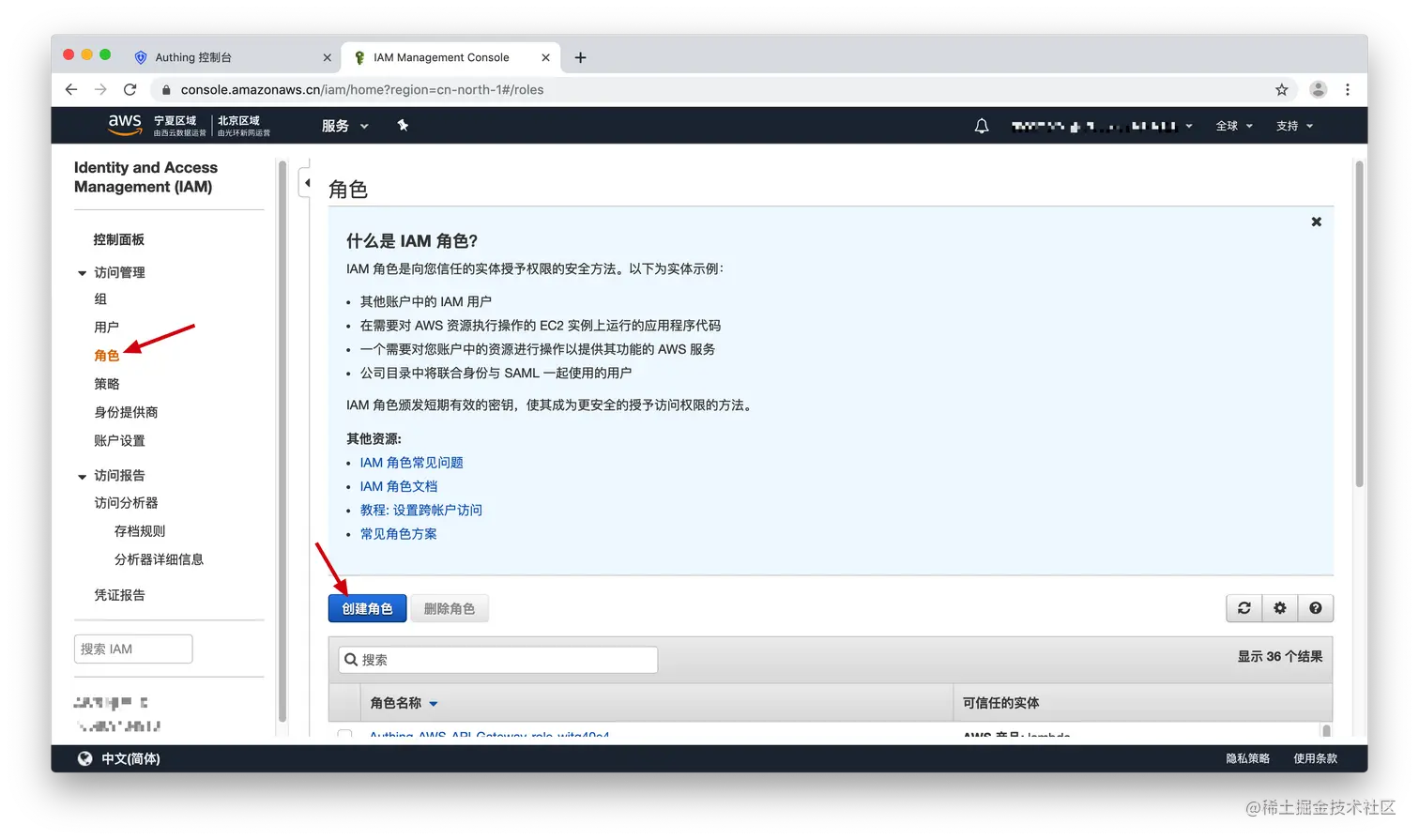Collapse the 访问管理 tree section
Screen dimensions: 1419x840
tap(82, 273)
